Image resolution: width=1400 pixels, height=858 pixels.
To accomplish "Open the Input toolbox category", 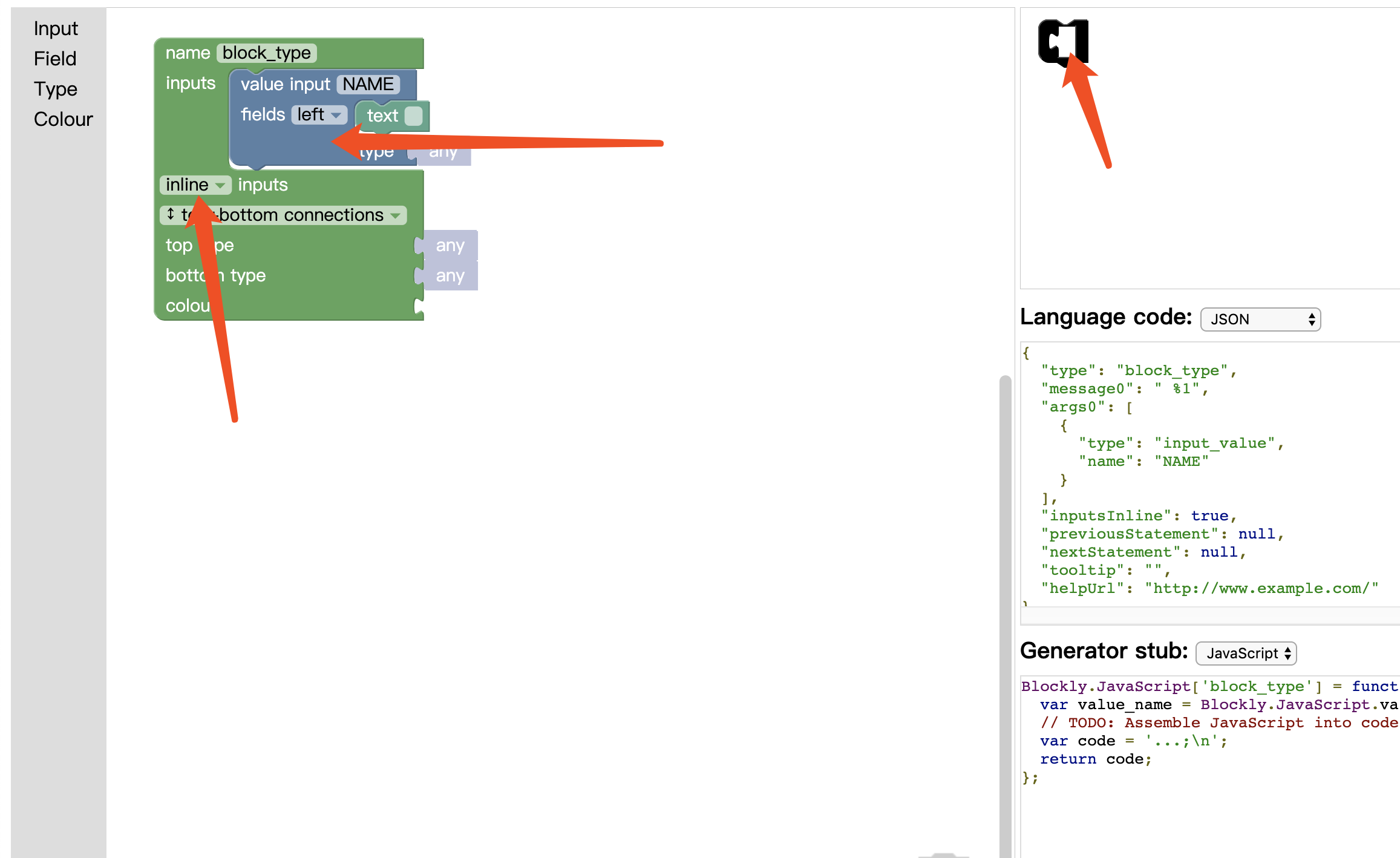I will coord(56,28).
